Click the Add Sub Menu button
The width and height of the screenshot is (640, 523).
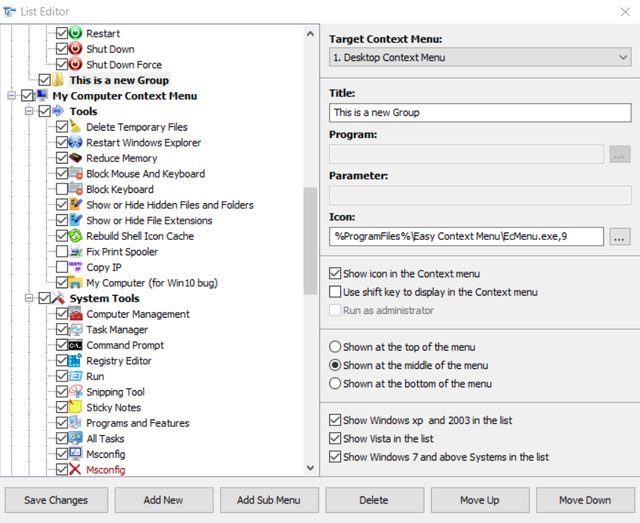coord(269,500)
